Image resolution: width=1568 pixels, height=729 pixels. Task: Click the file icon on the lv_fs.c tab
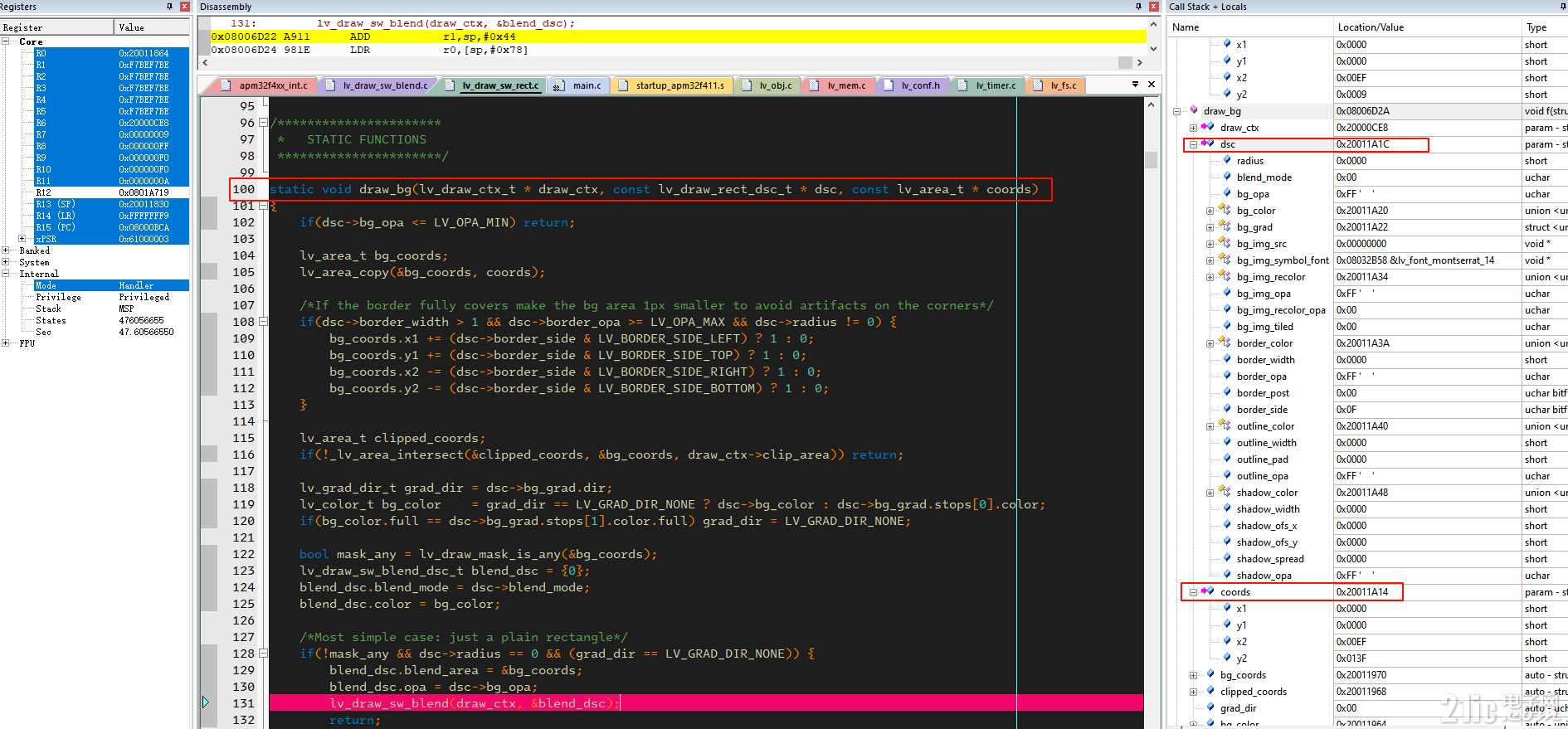[1038, 85]
